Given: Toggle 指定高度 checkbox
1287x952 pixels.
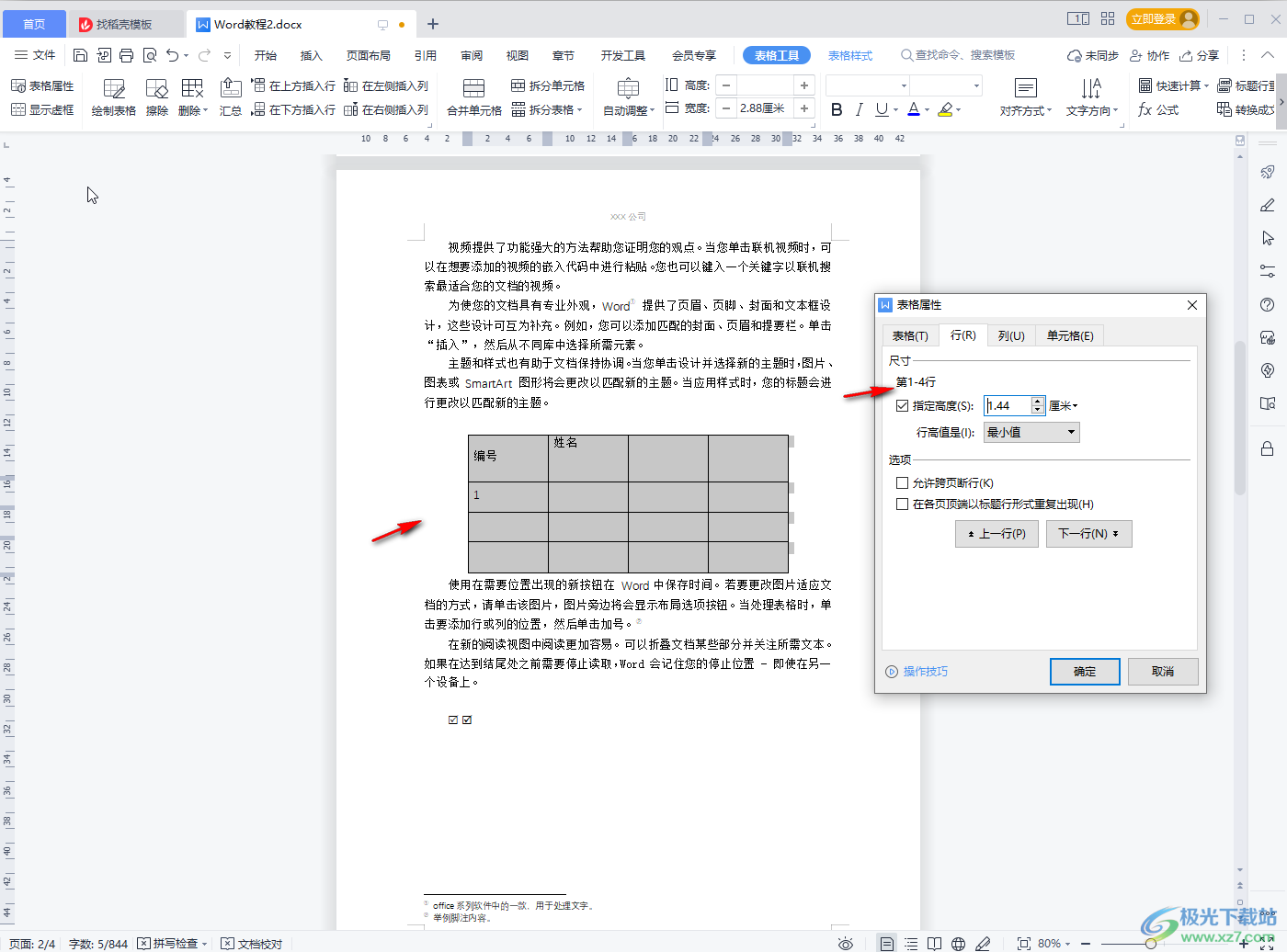Looking at the screenshot, I should click(903, 405).
